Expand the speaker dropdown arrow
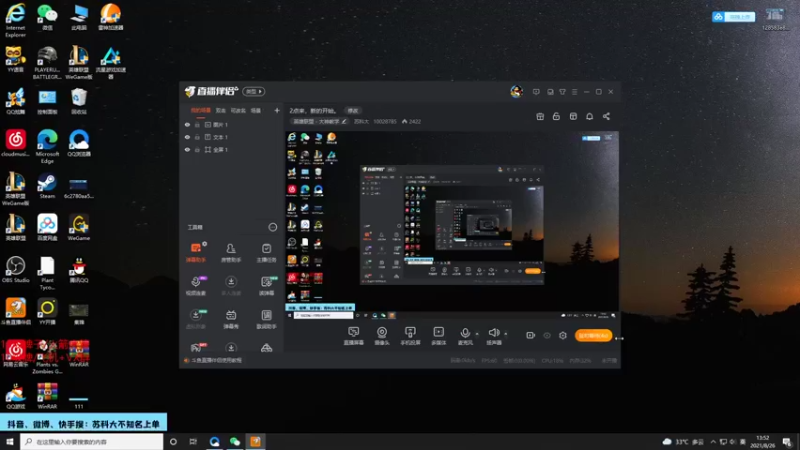 tap(506, 334)
